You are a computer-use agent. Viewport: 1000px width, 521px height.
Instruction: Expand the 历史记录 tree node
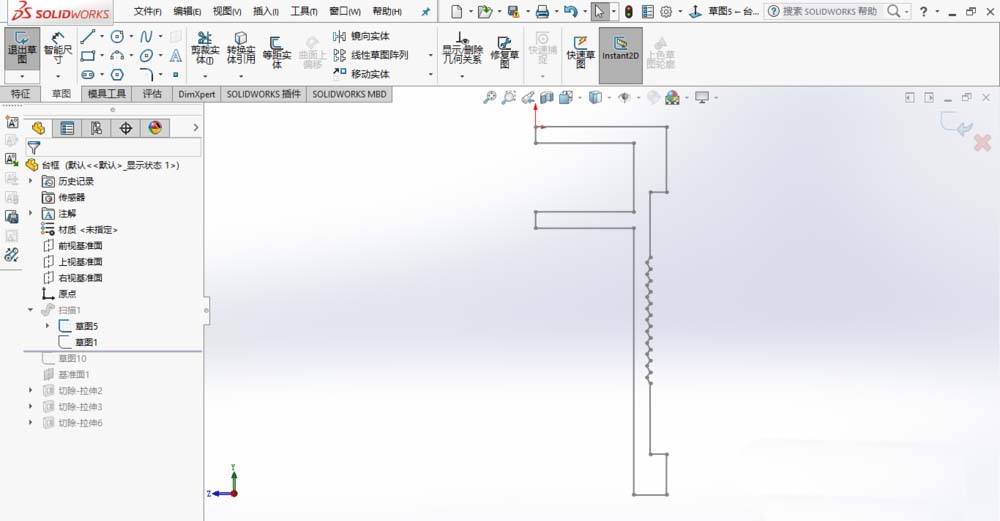pyautogui.click(x=31, y=181)
